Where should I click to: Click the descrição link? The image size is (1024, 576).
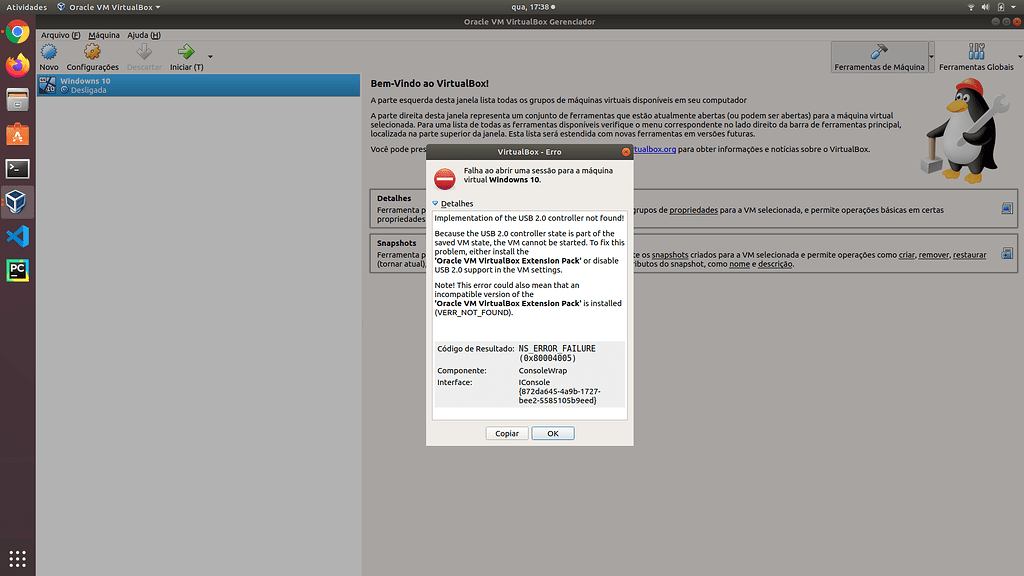tap(775, 264)
